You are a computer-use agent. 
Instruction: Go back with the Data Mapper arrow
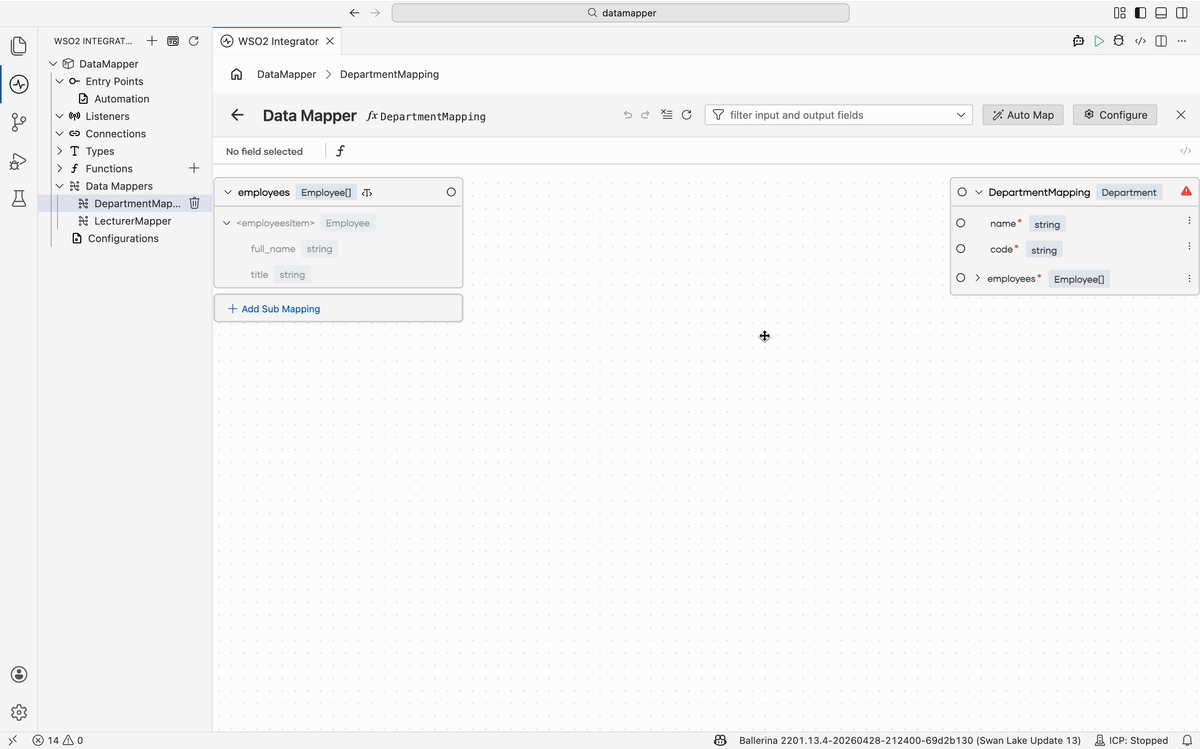click(237, 115)
